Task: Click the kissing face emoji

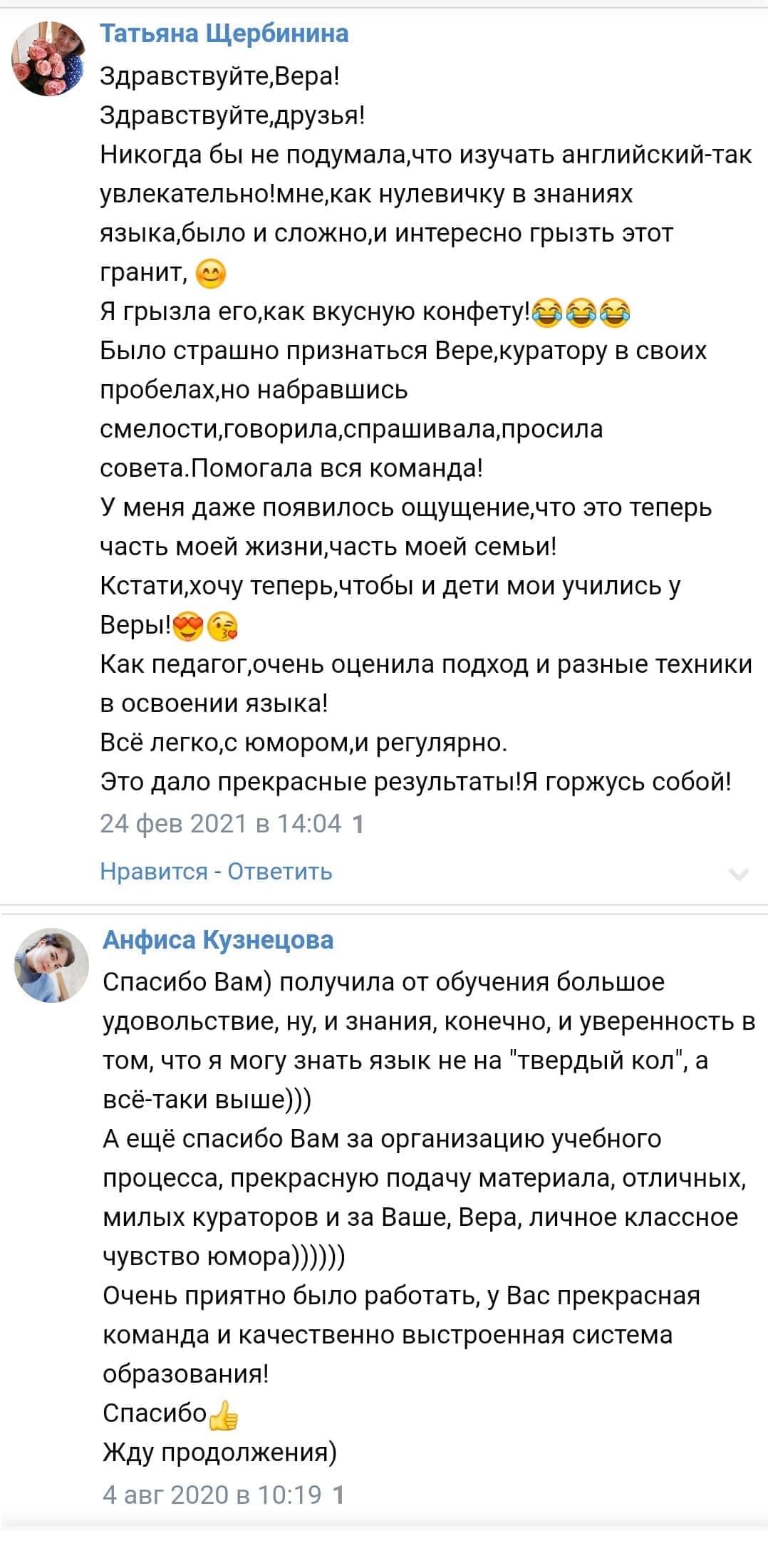Action: tap(222, 626)
